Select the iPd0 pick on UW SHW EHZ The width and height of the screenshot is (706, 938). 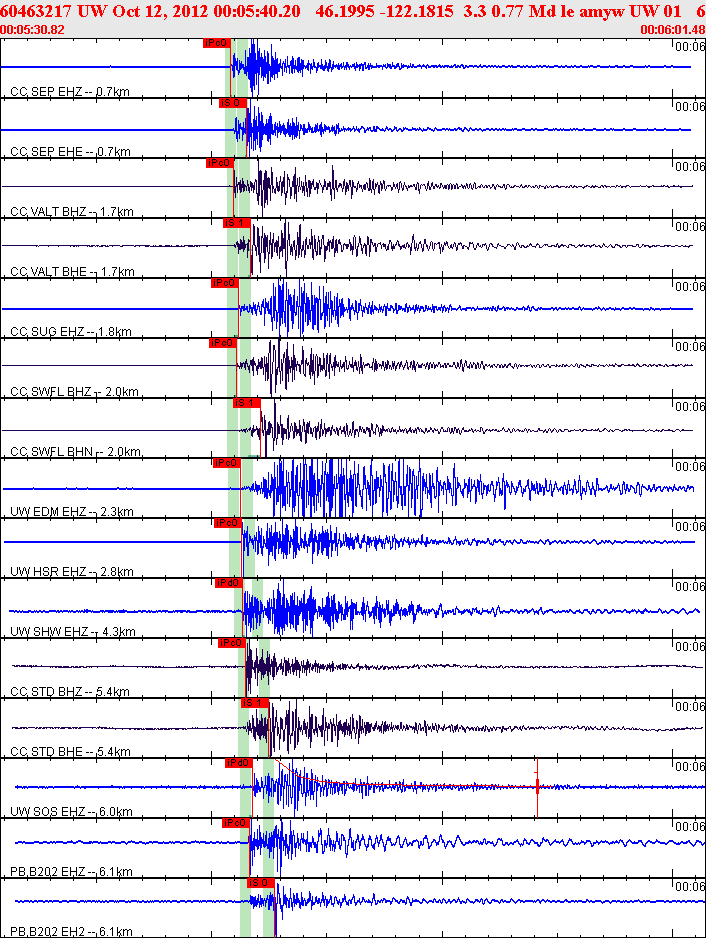tap(229, 583)
